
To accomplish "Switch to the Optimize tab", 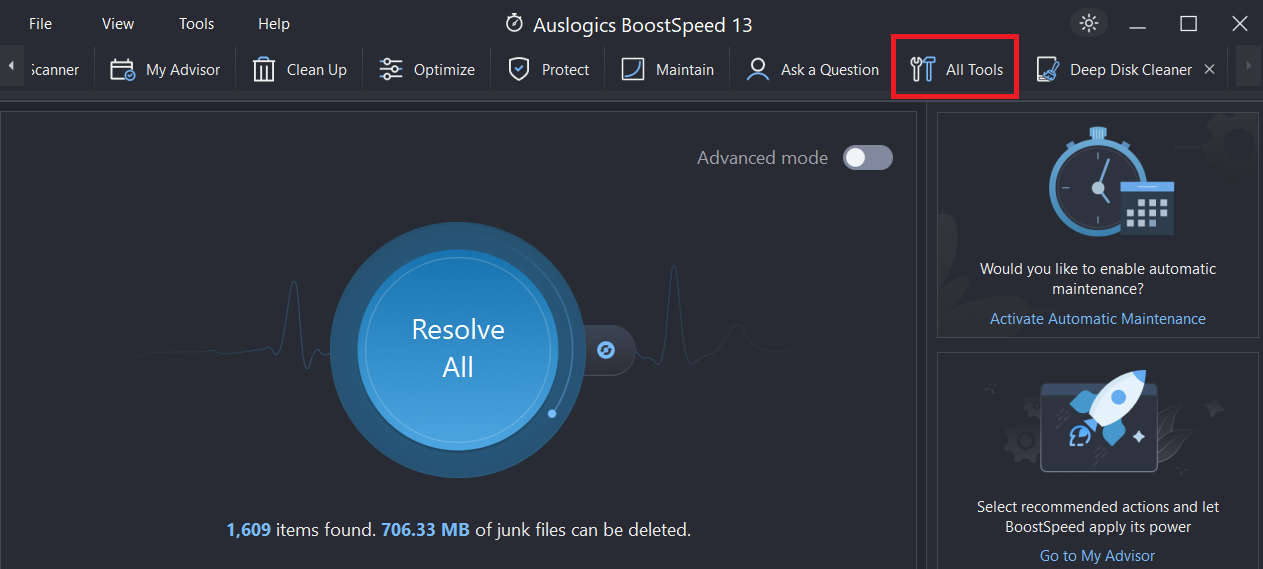I will tap(427, 69).
